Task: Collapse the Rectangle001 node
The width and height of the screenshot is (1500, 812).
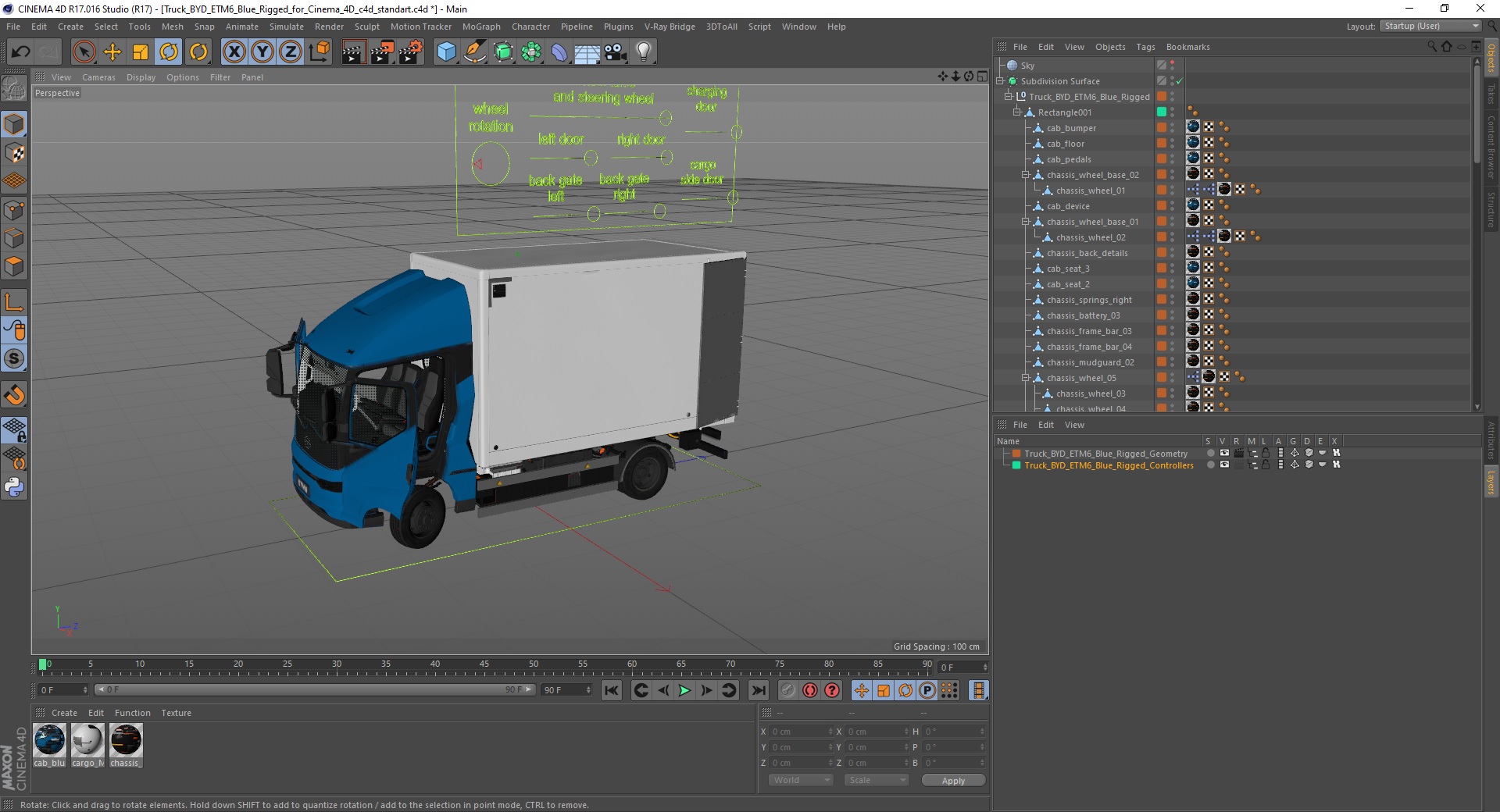Action: pyautogui.click(x=1017, y=112)
